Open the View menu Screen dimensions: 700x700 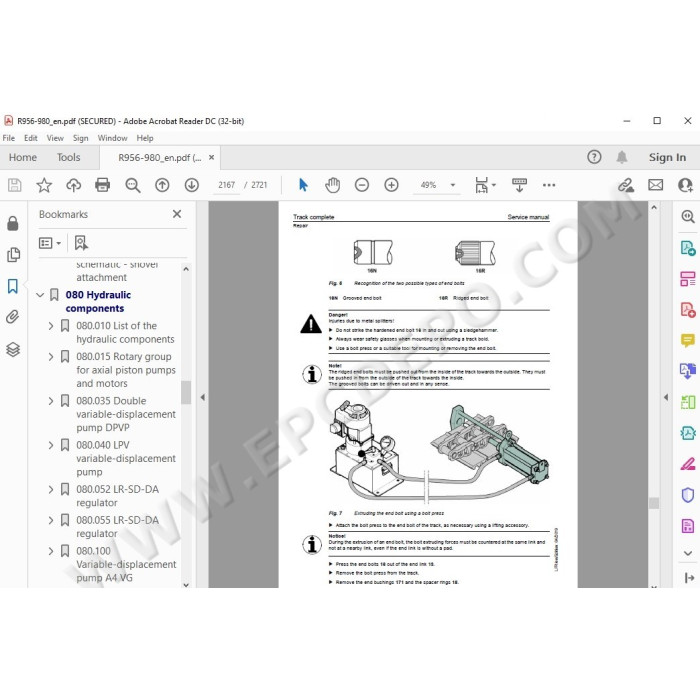[x=55, y=138]
